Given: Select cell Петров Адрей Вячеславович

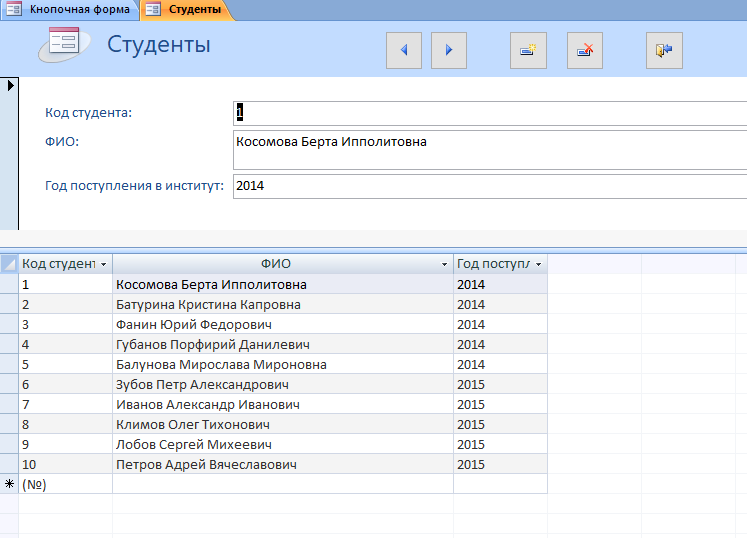Looking at the screenshot, I should point(283,465).
